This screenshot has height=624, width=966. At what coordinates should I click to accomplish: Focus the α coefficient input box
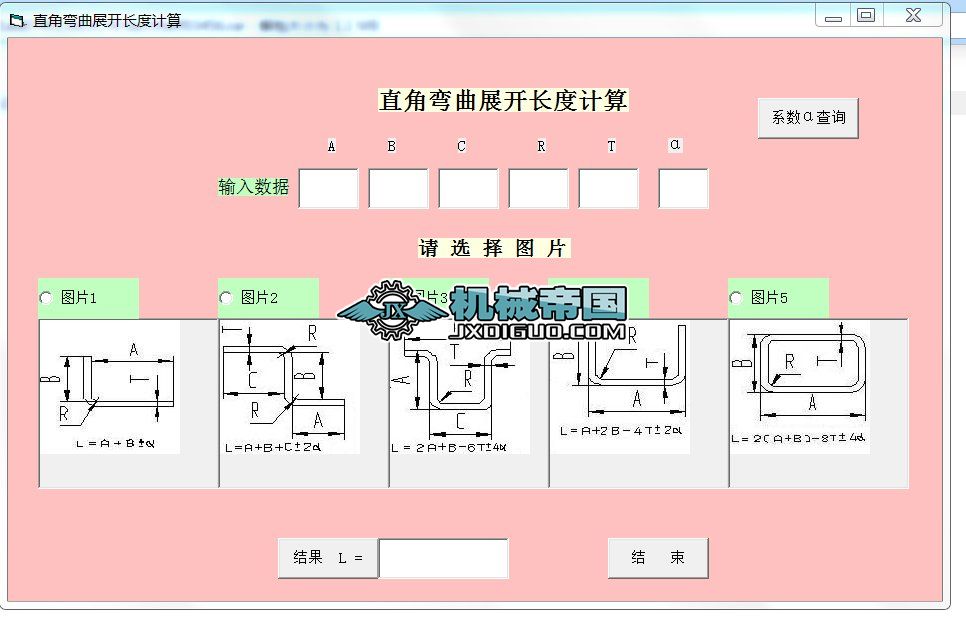pos(683,188)
